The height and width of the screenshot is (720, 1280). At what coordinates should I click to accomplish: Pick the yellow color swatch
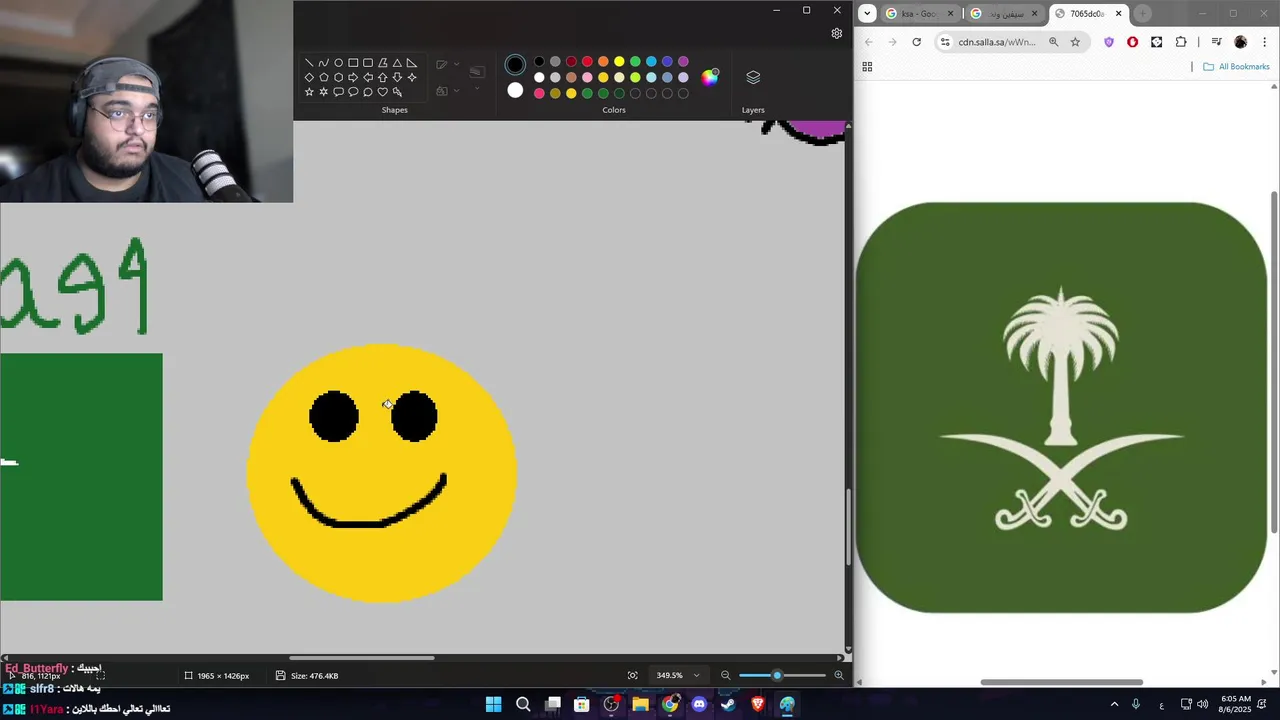click(x=619, y=61)
